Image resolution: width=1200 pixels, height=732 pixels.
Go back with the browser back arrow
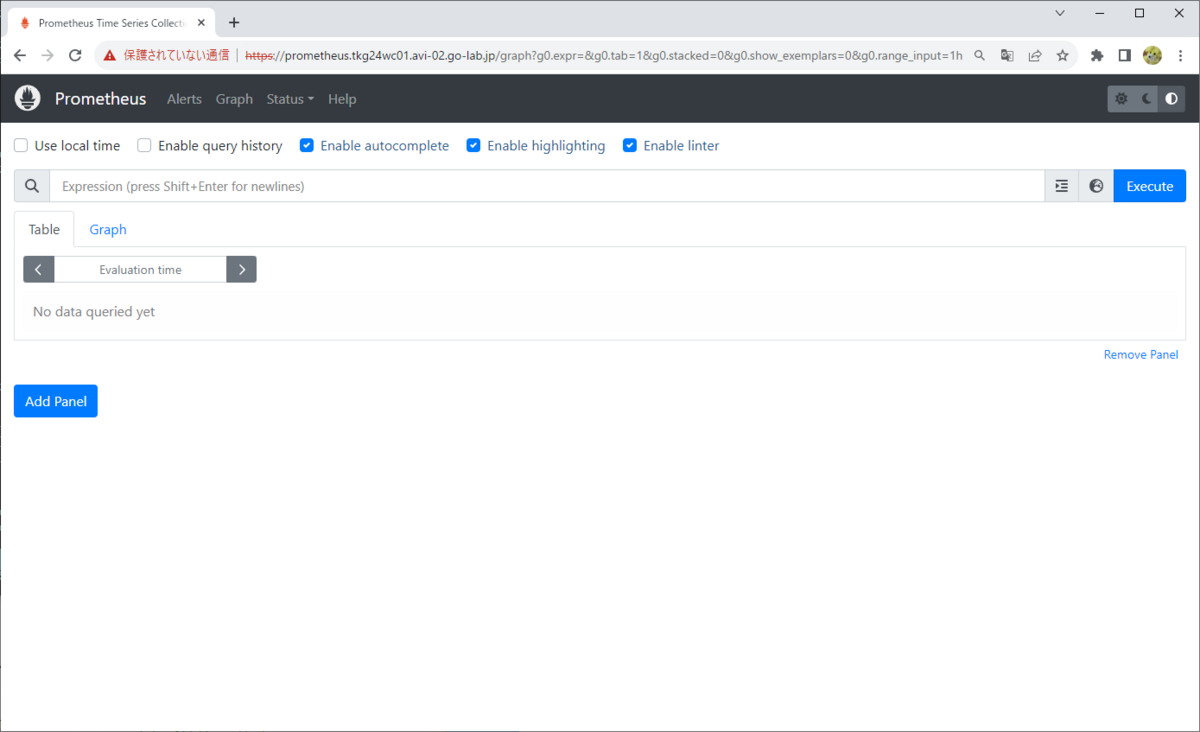pos(20,56)
